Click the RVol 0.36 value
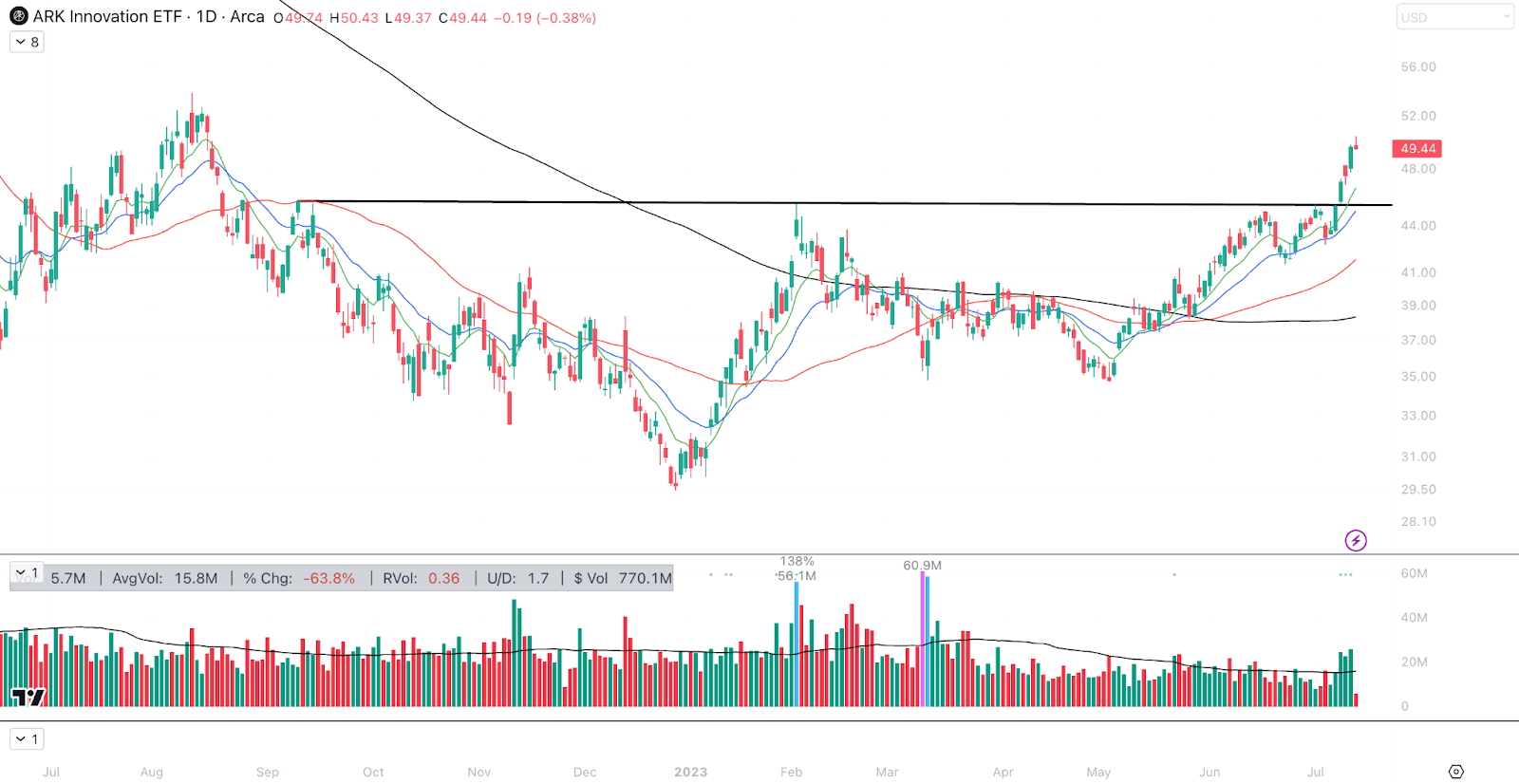The height and width of the screenshot is (784, 1519). [422, 578]
